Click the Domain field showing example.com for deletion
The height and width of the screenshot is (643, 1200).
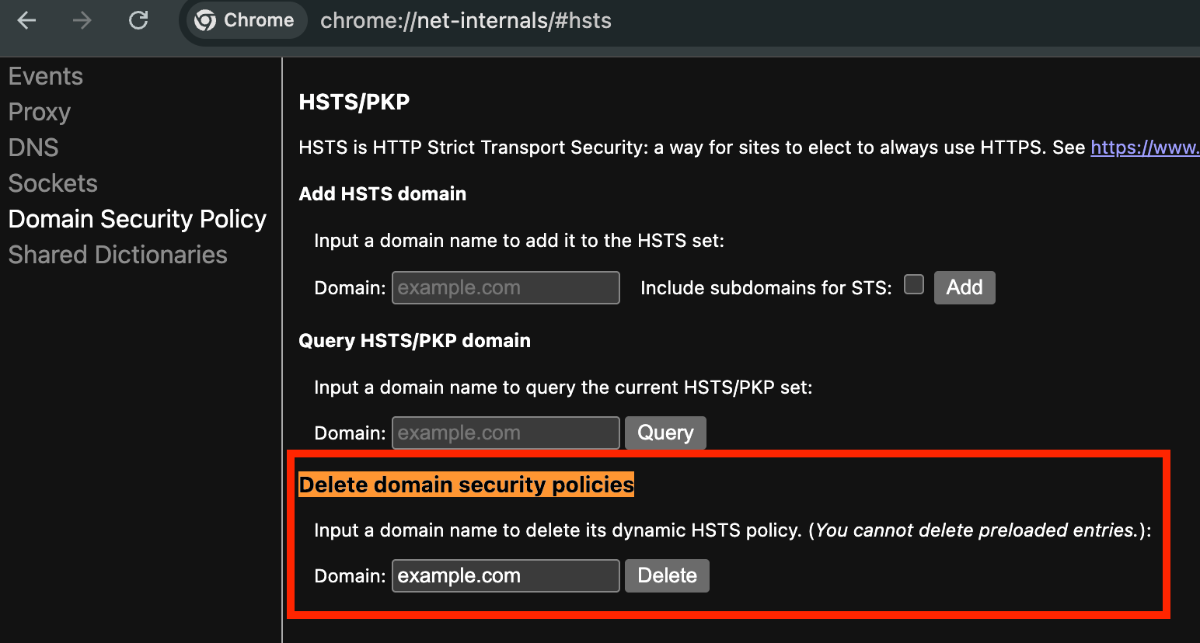[x=505, y=575]
